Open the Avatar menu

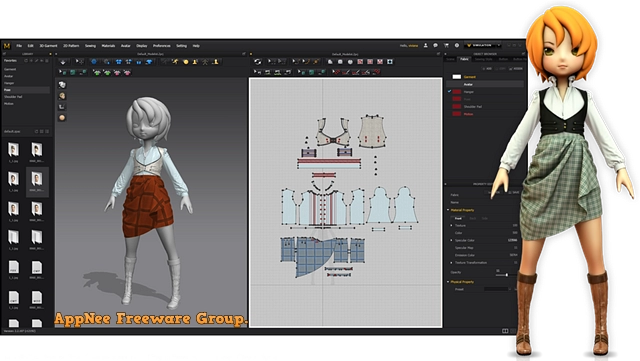coord(126,46)
